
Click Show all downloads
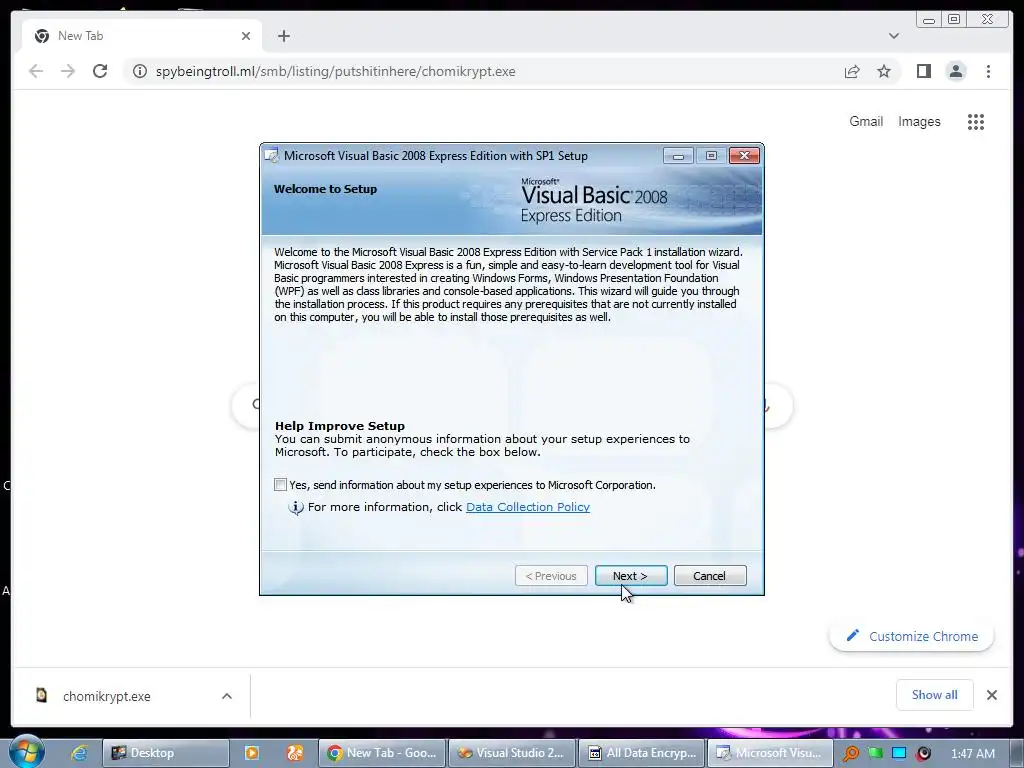[x=935, y=695]
